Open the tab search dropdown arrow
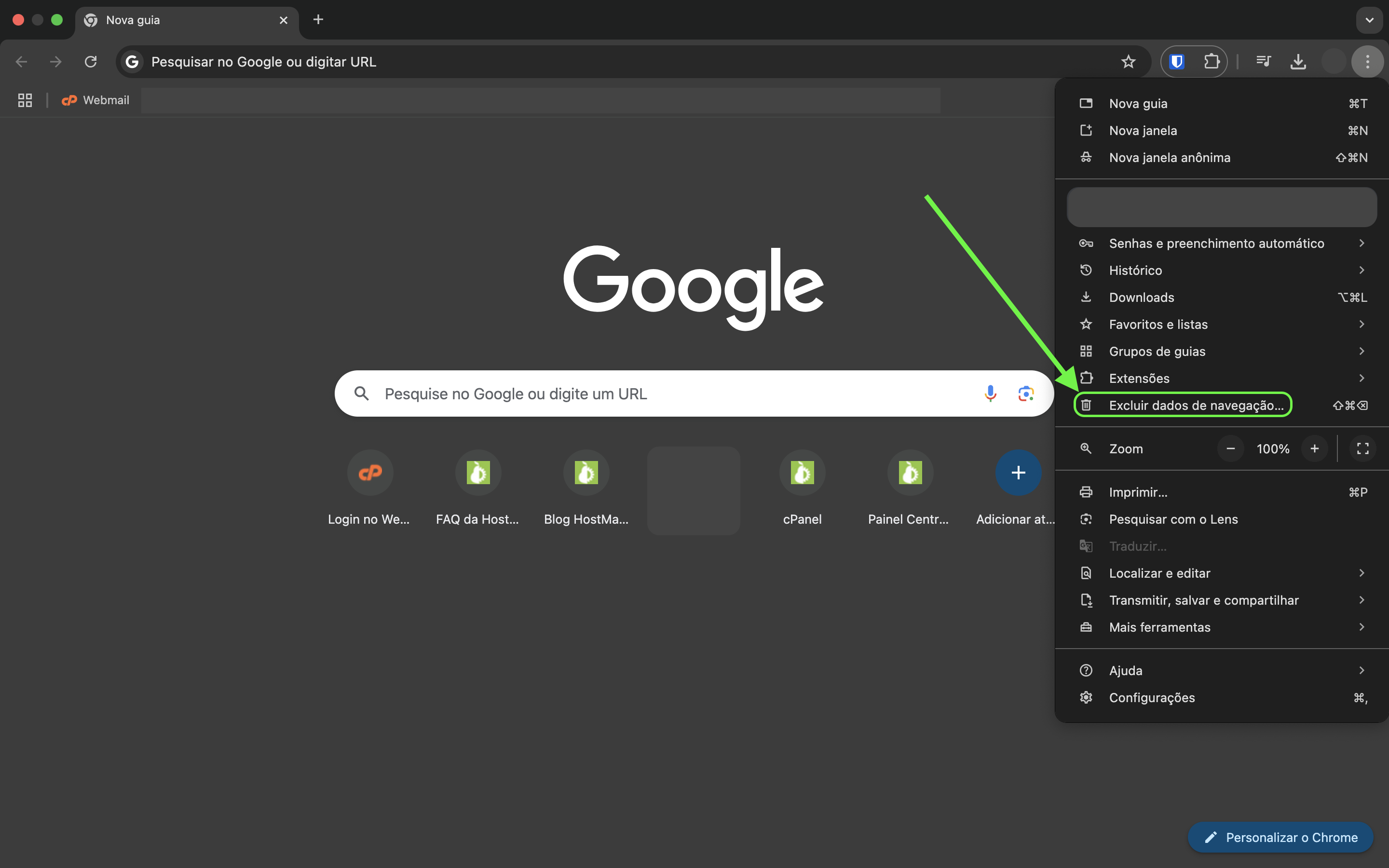This screenshot has height=868, width=1389. coord(1370,20)
